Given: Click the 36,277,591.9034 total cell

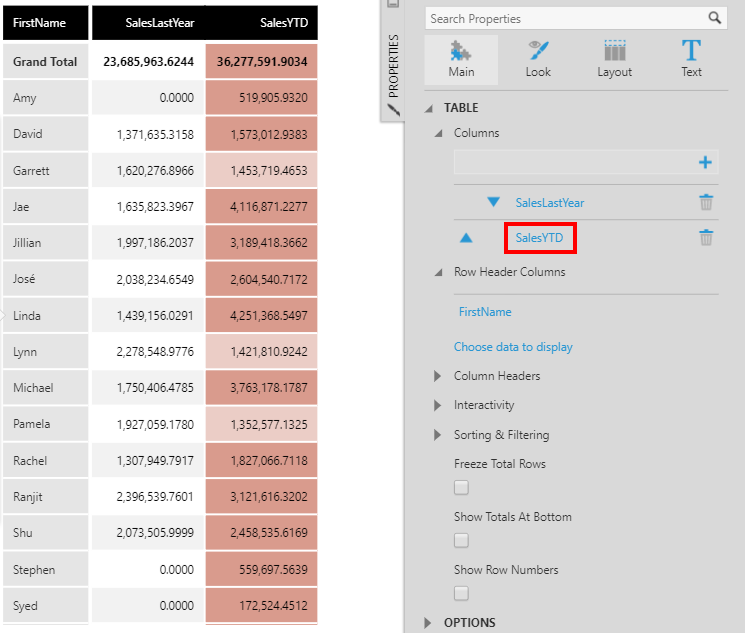Looking at the screenshot, I should 261,61.
